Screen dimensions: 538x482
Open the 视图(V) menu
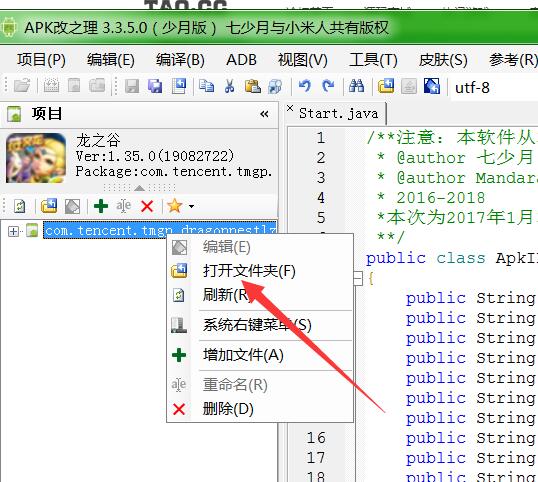click(303, 60)
